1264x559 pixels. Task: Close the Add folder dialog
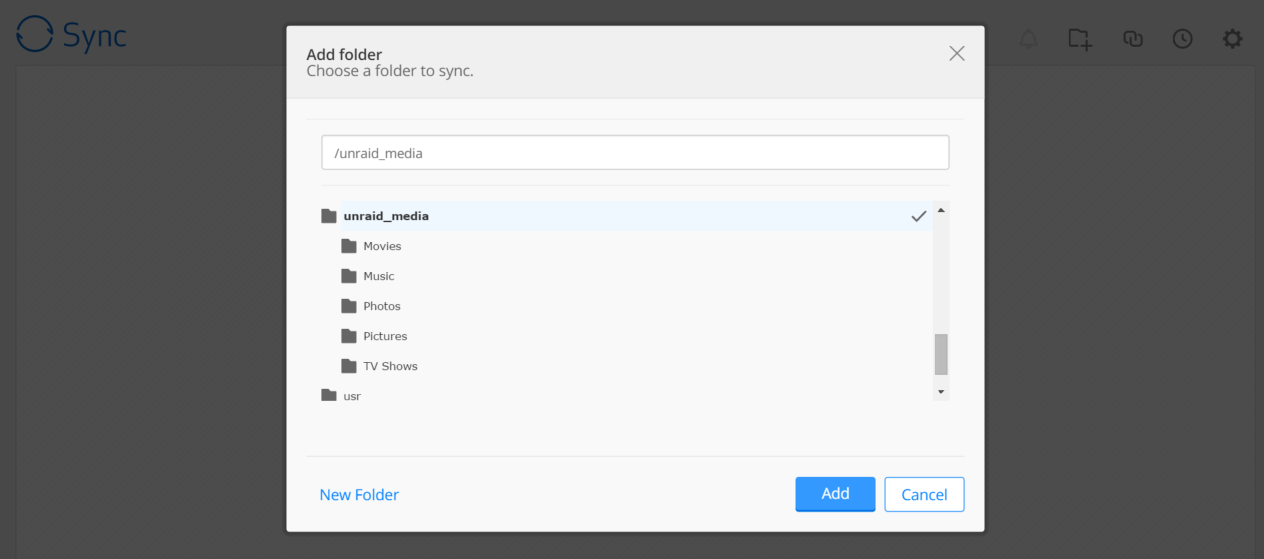click(x=957, y=54)
